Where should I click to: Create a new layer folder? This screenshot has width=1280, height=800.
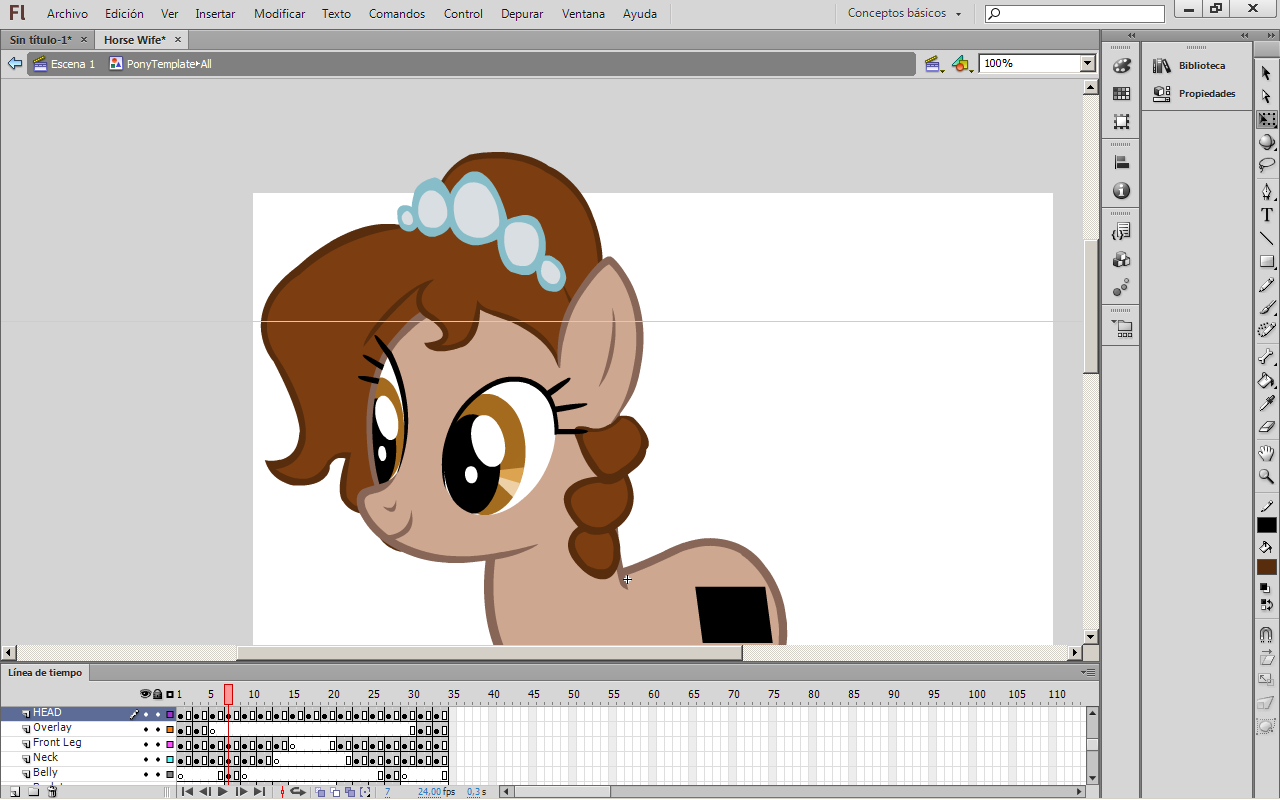pos(33,791)
